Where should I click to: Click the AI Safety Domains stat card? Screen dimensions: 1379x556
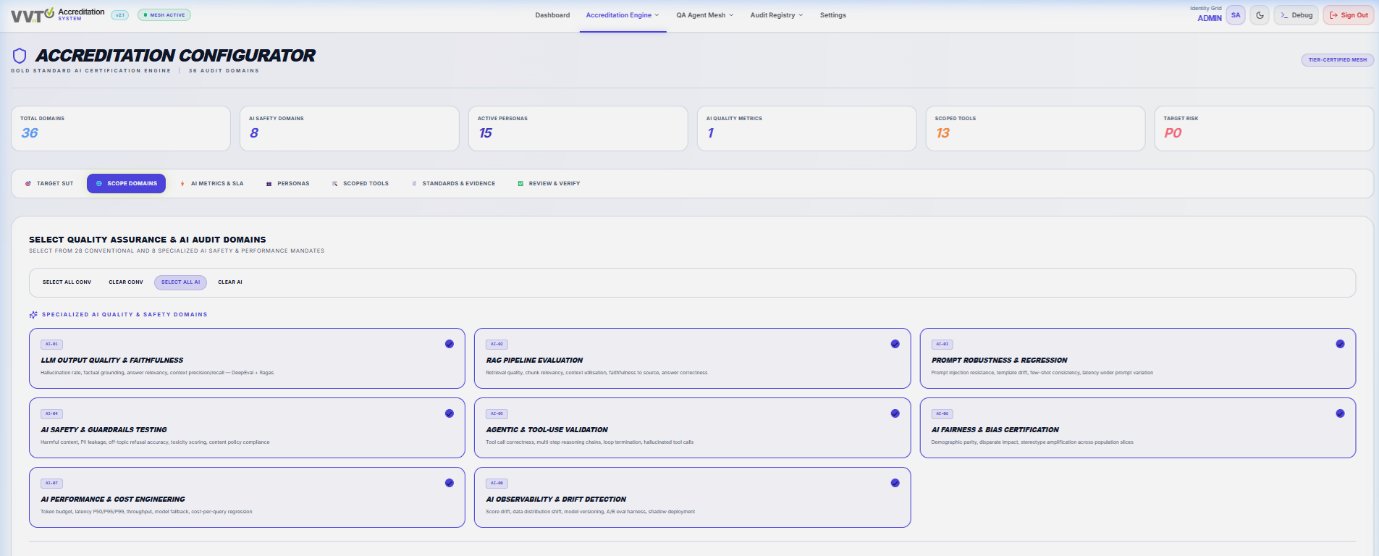click(349, 128)
